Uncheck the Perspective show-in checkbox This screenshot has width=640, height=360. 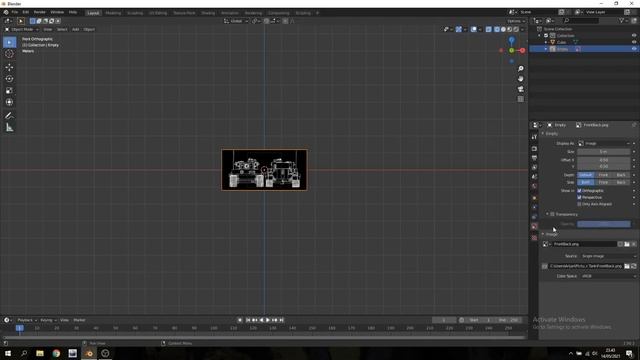pos(579,197)
